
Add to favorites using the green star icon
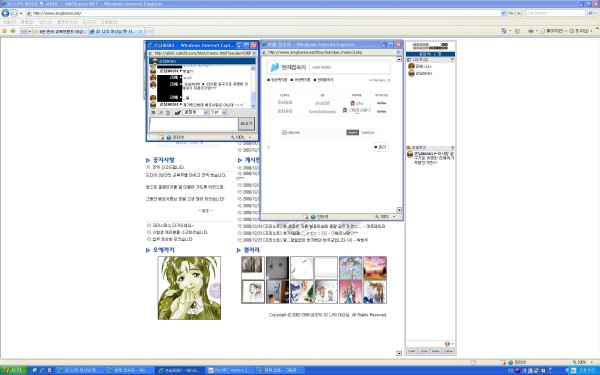(x=13, y=31)
